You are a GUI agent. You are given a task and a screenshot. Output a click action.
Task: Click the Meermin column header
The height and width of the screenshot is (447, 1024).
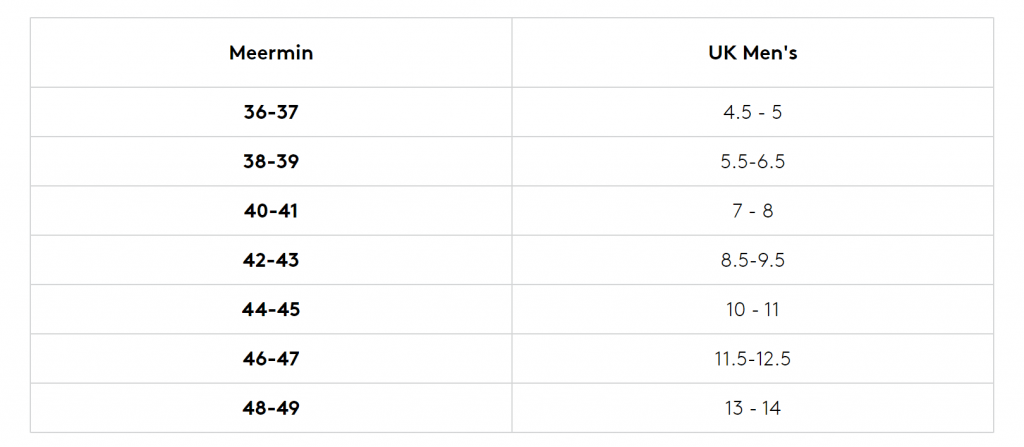271,52
